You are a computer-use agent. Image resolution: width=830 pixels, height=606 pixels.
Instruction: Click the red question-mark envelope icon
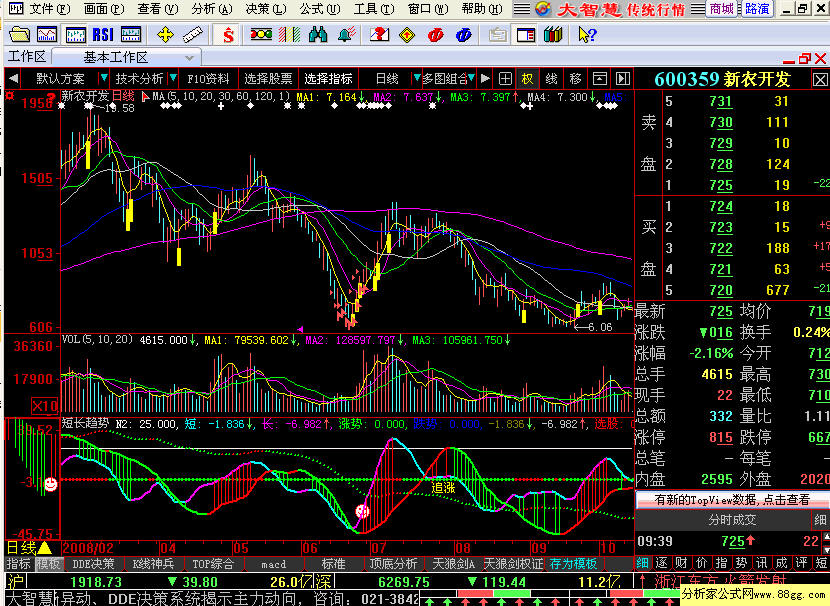pyautogui.click(x=379, y=35)
